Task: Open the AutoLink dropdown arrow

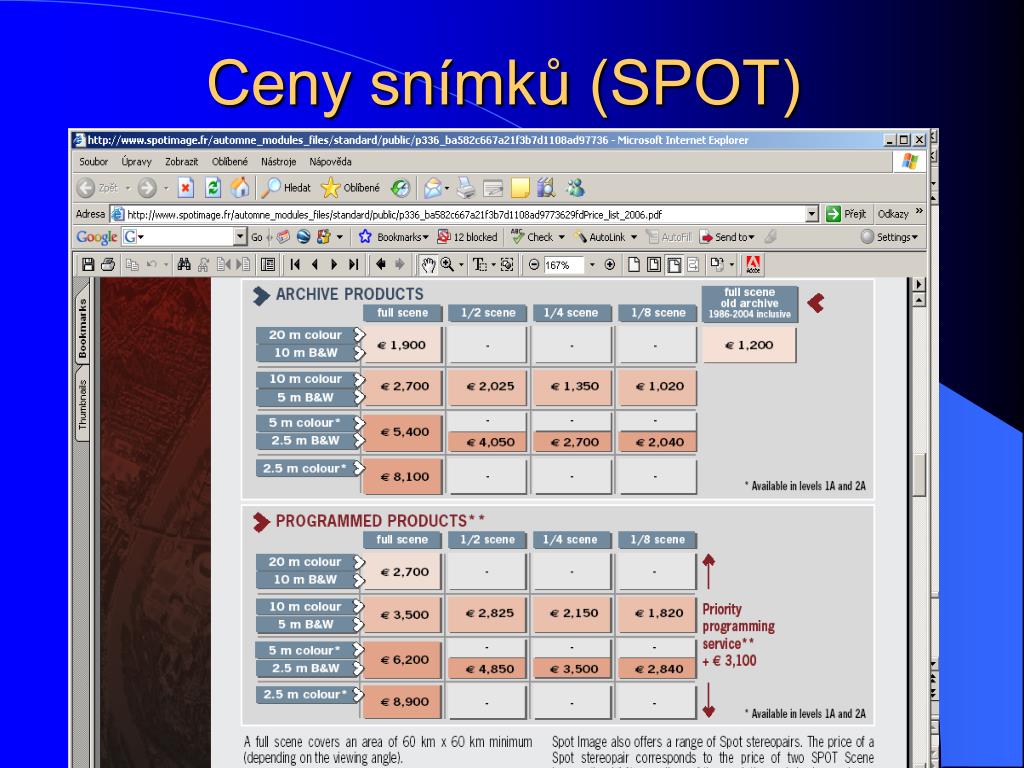Action: pyautogui.click(x=633, y=237)
